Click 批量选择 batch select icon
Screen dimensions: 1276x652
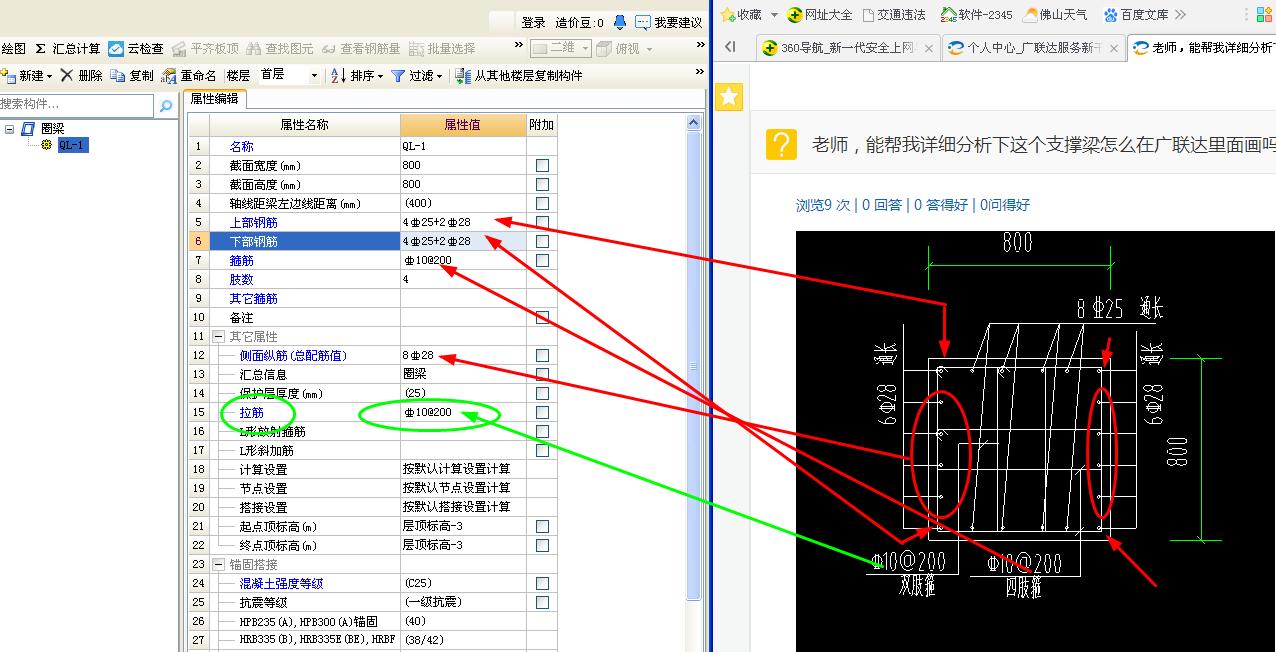415,48
